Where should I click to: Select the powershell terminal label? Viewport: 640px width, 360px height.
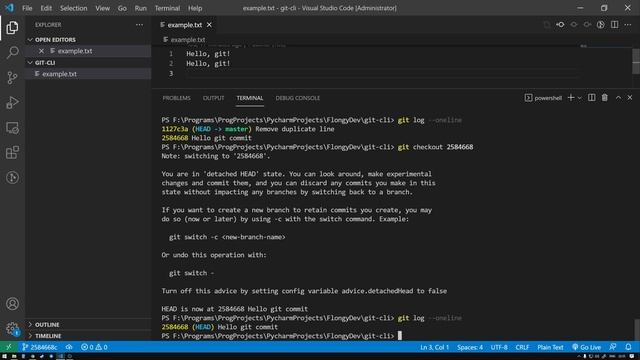click(x=543, y=98)
